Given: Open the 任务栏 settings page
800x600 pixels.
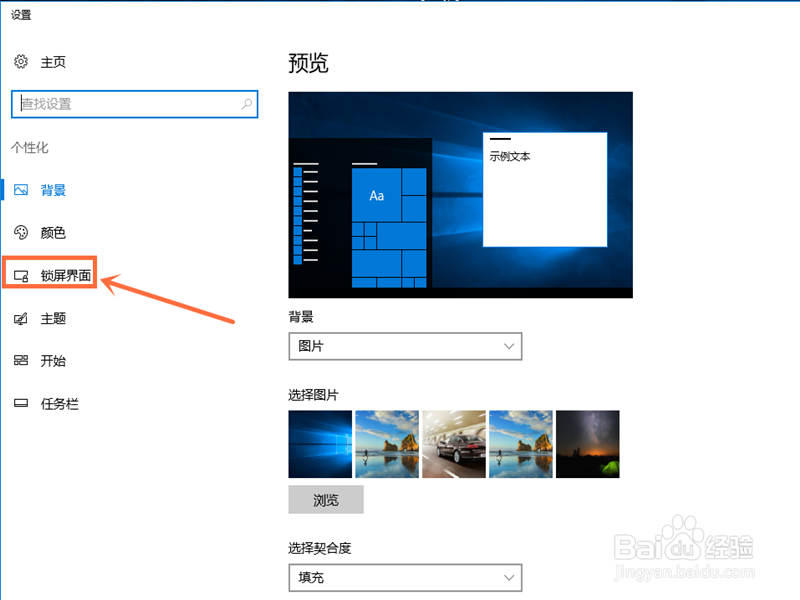Looking at the screenshot, I should [x=60, y=404].
